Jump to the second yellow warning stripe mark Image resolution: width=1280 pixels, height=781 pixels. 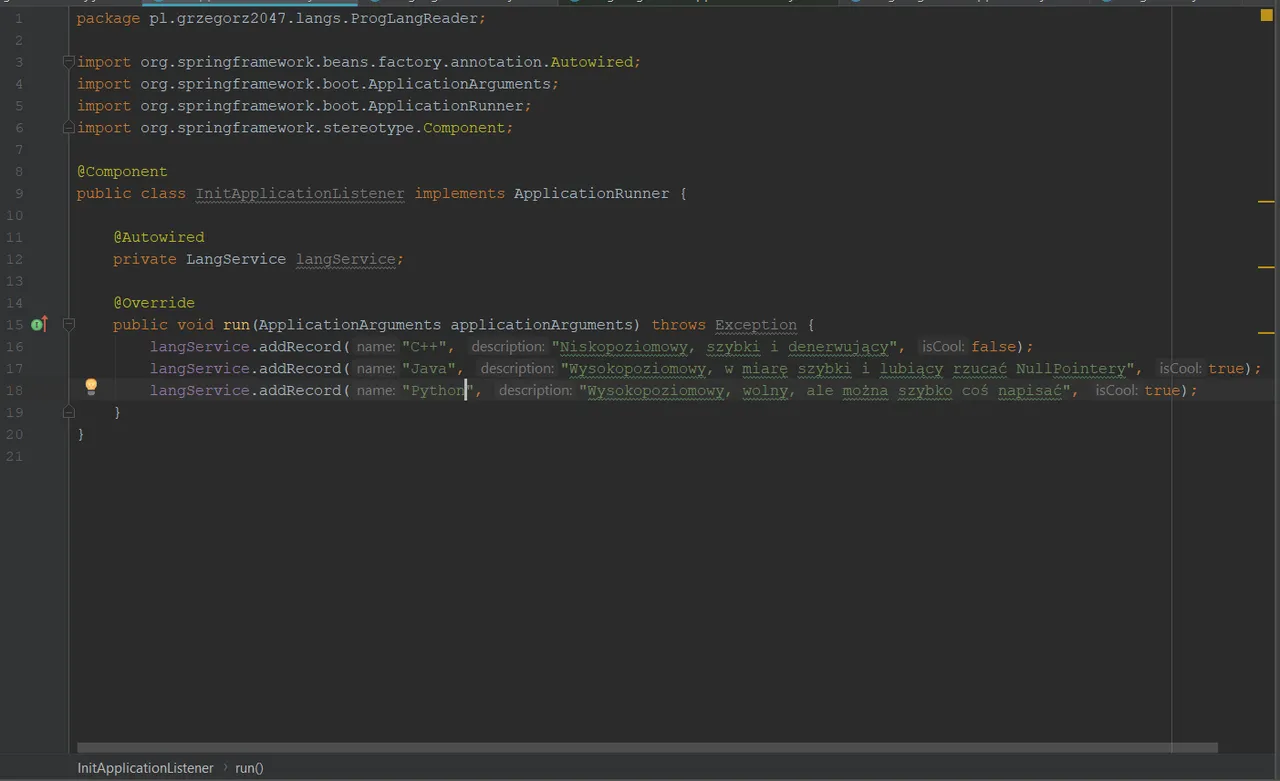coord(1266,267)
